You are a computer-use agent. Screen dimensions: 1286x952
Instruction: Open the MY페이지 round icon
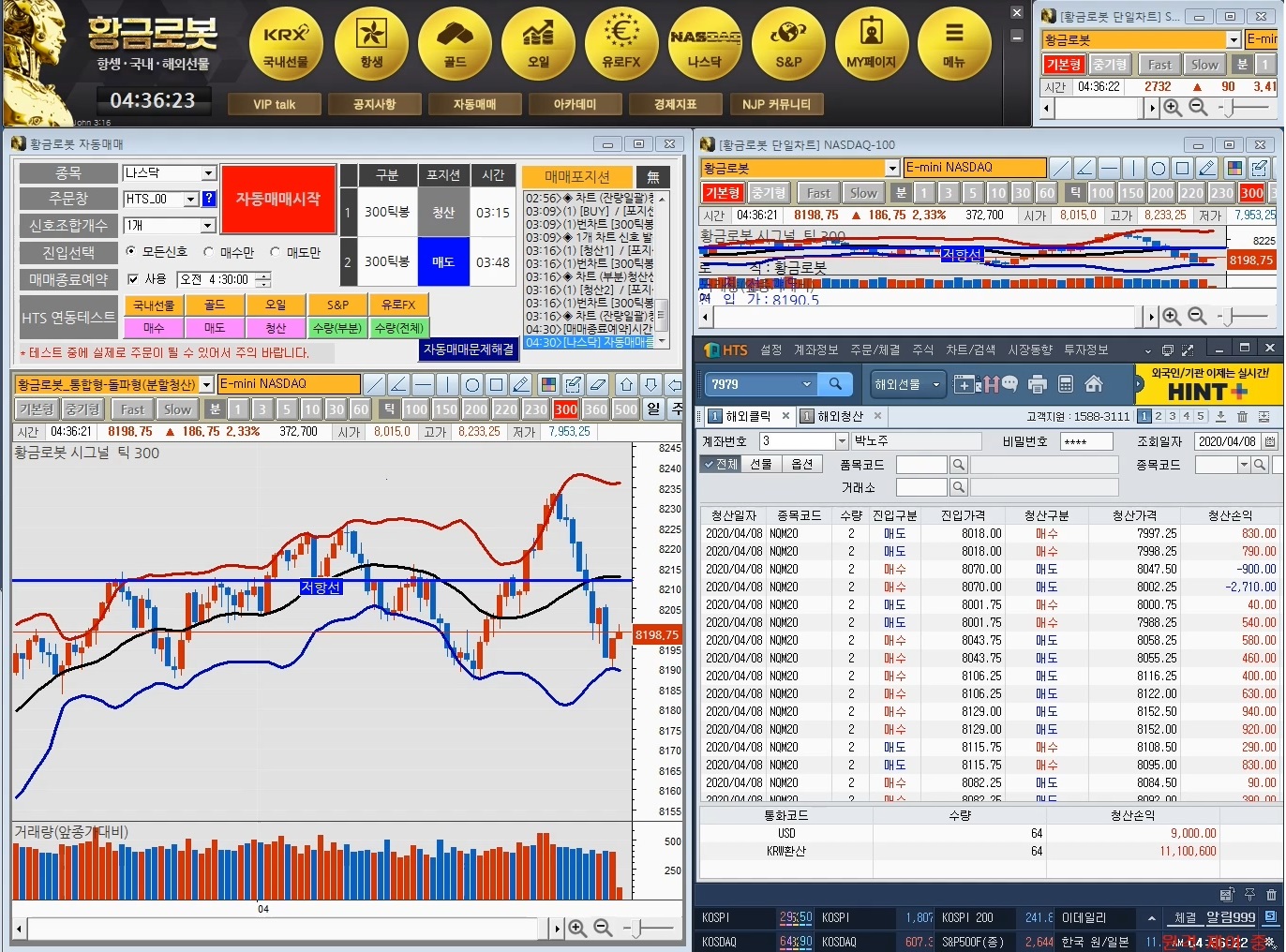tap(872, 43)
